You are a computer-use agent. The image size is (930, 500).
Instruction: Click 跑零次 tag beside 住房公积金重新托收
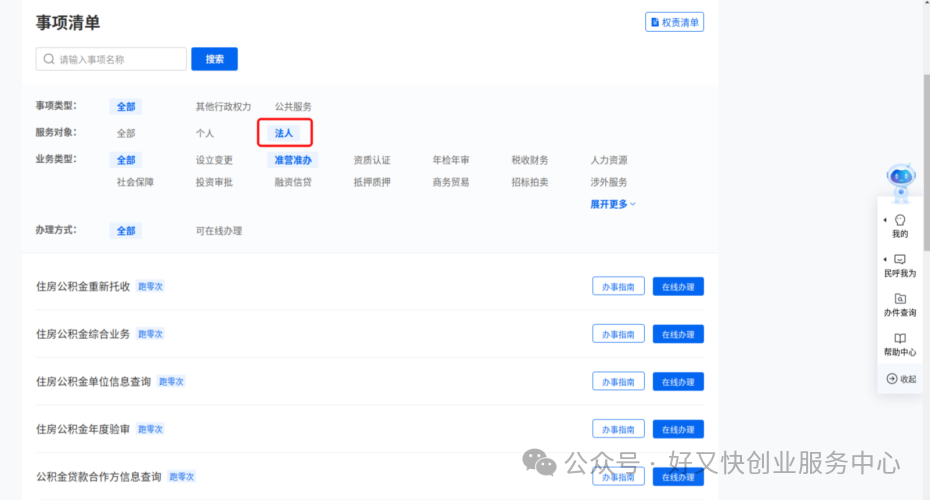[x=150, y=286]
